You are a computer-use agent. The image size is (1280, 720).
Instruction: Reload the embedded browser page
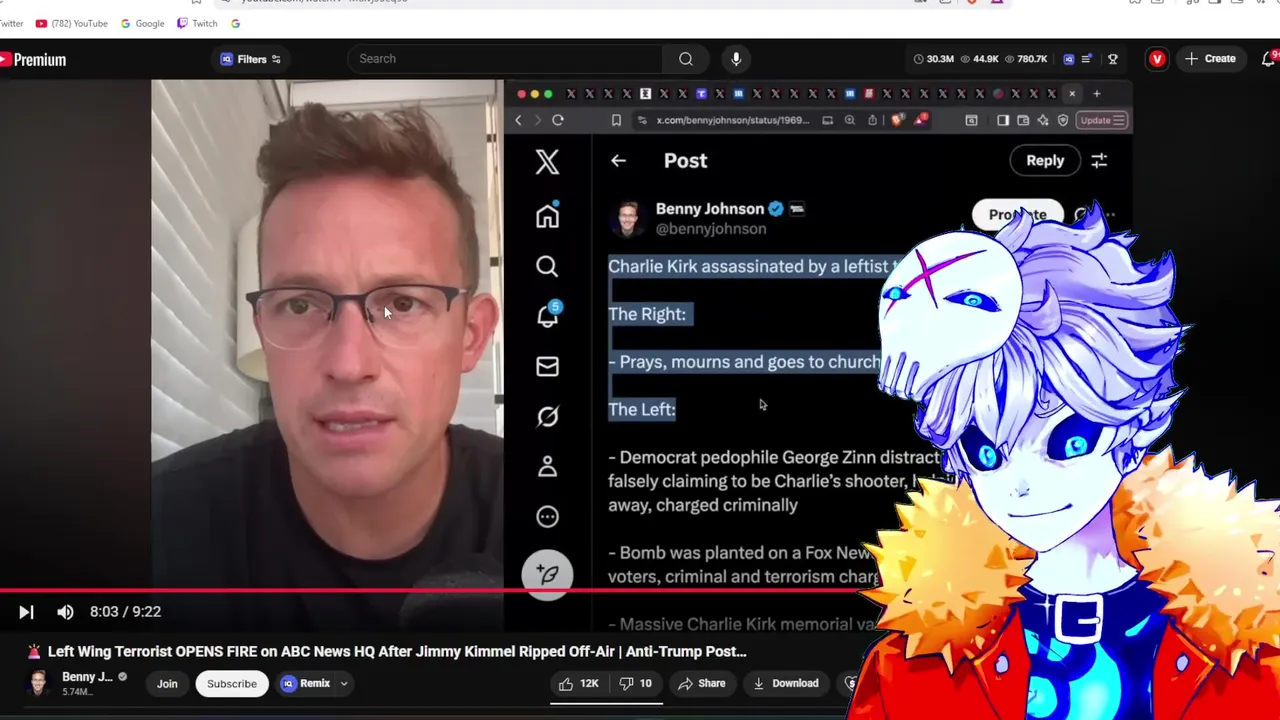click(558, 120)
